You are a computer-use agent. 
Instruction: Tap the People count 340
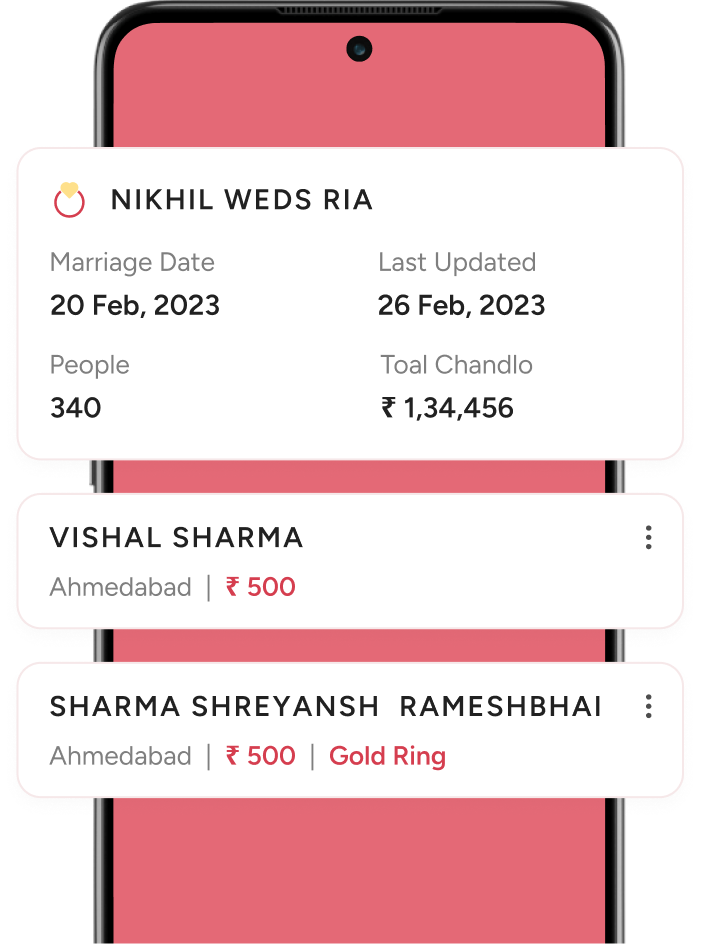coord(76,408)
